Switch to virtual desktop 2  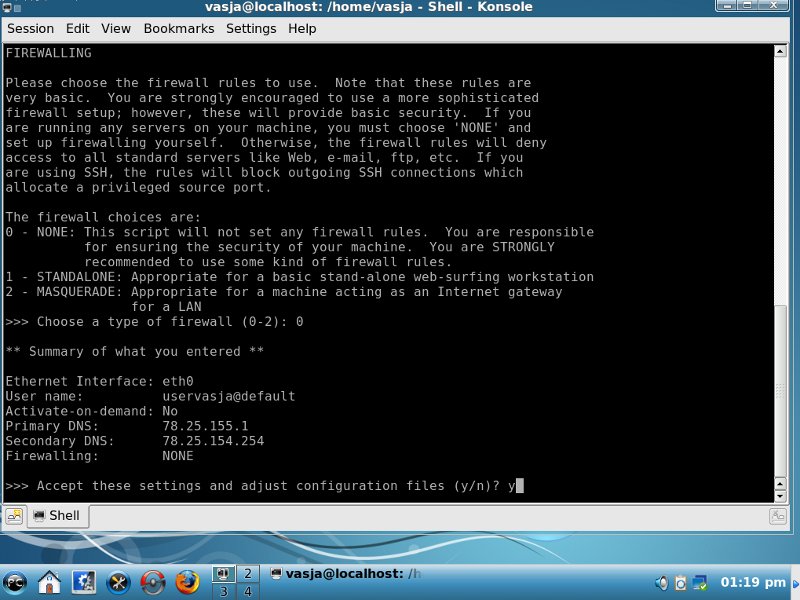pyautogui.click(x=246, y=573)
